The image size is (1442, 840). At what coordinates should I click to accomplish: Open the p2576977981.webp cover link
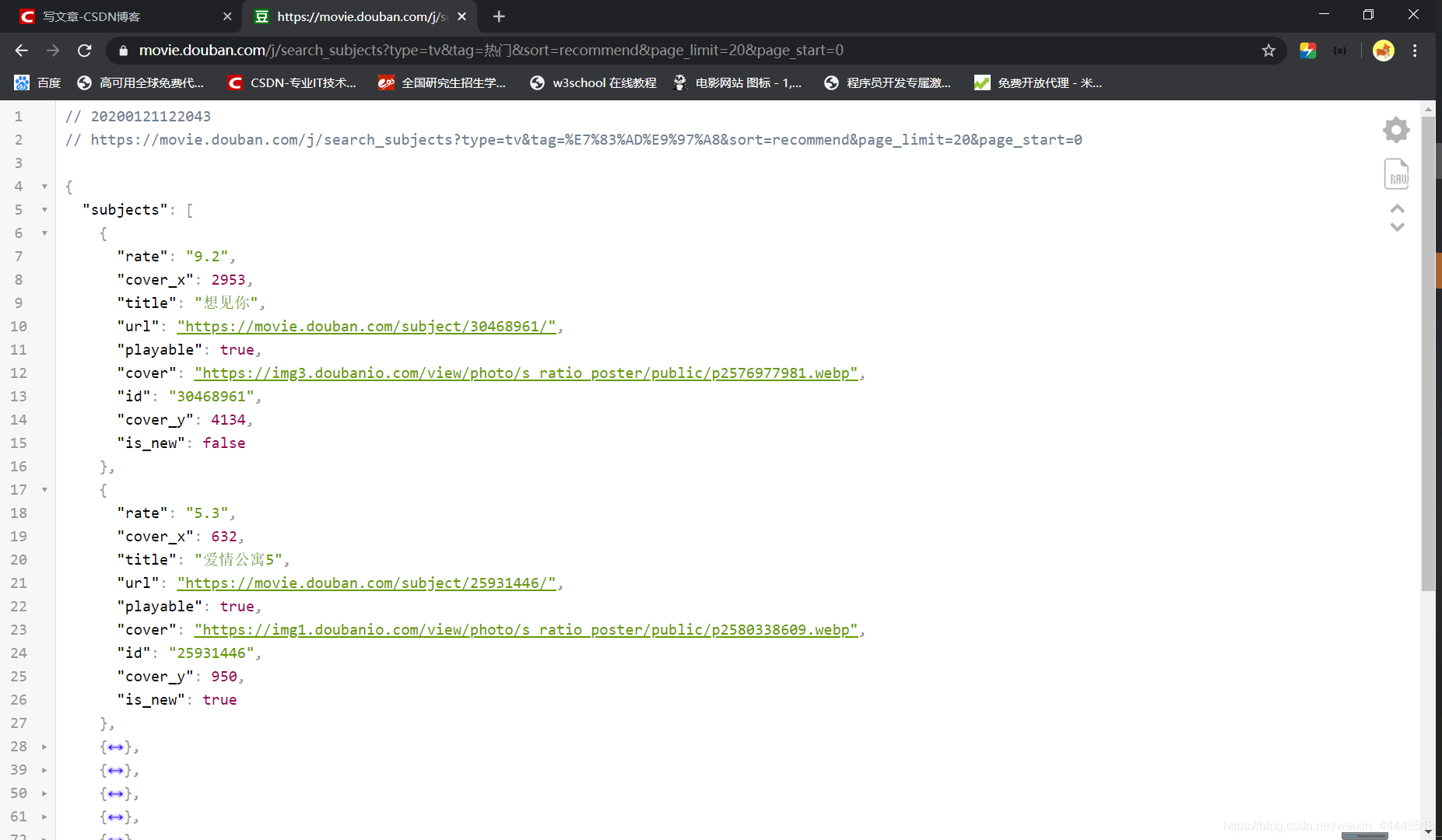(526, 373)
